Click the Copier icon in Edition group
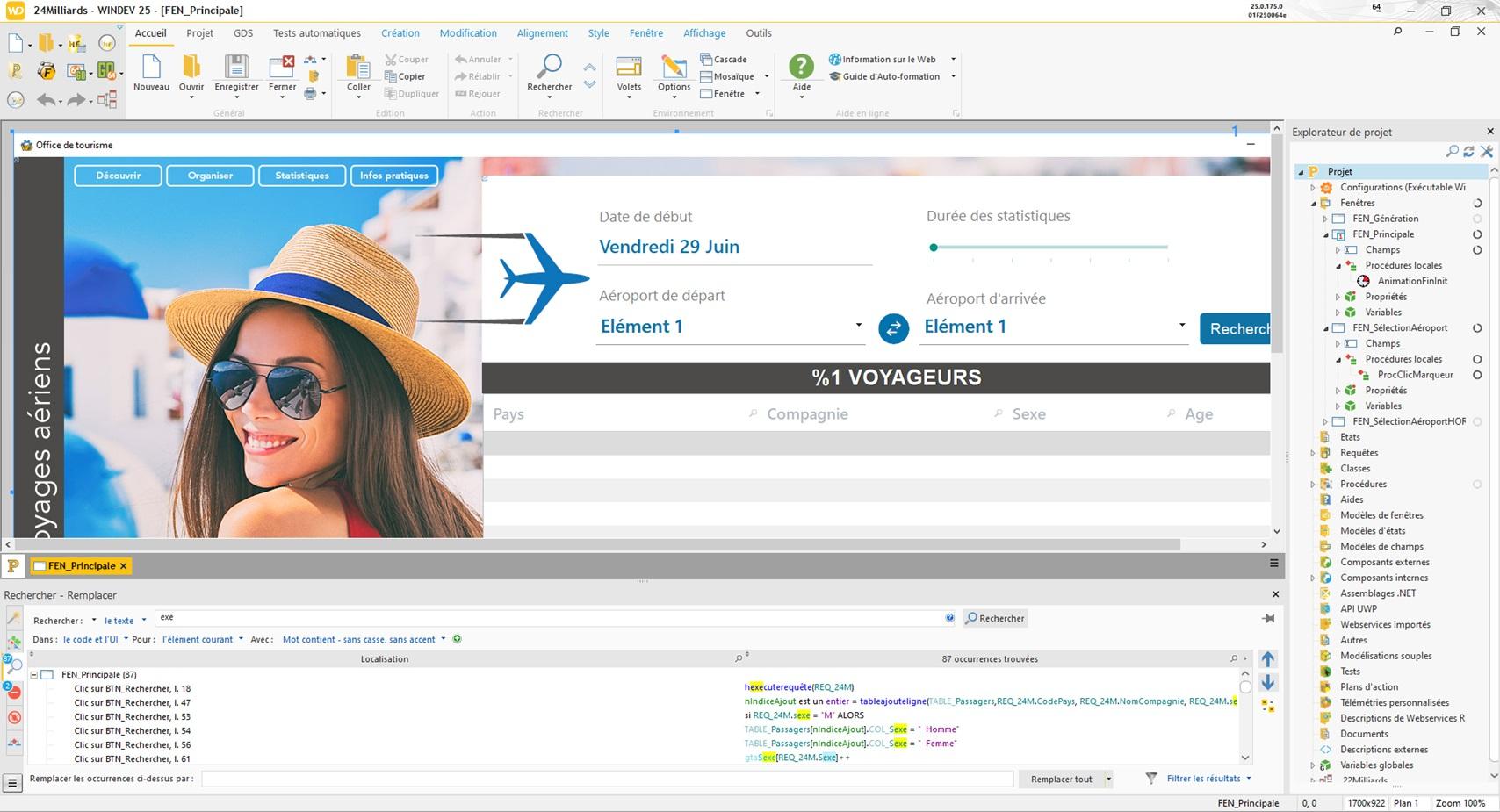The image size is (1500, 812). [391, 76]
